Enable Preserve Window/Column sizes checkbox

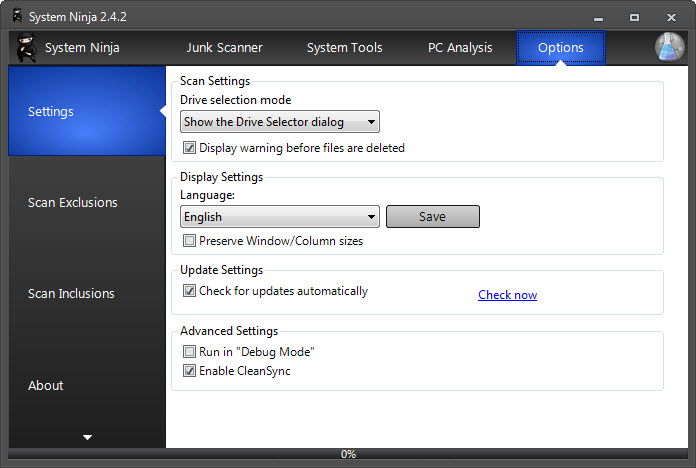tap(190, 241)
